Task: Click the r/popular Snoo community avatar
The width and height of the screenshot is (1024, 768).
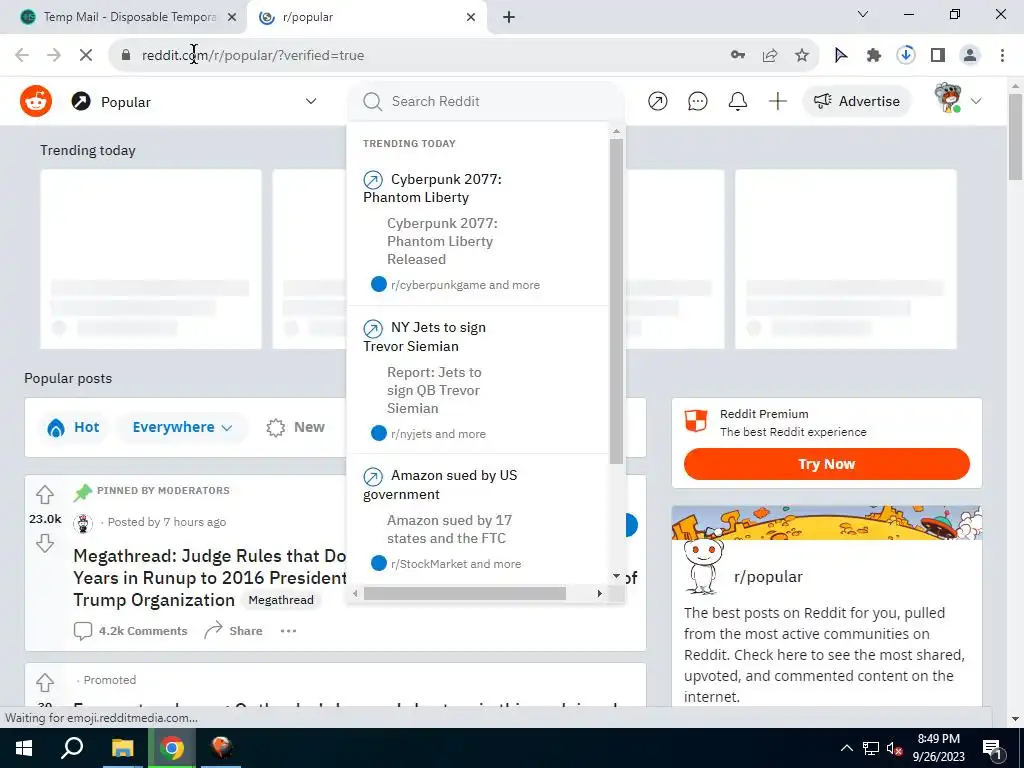Action: pyautogui.click(x=703, y=566)
